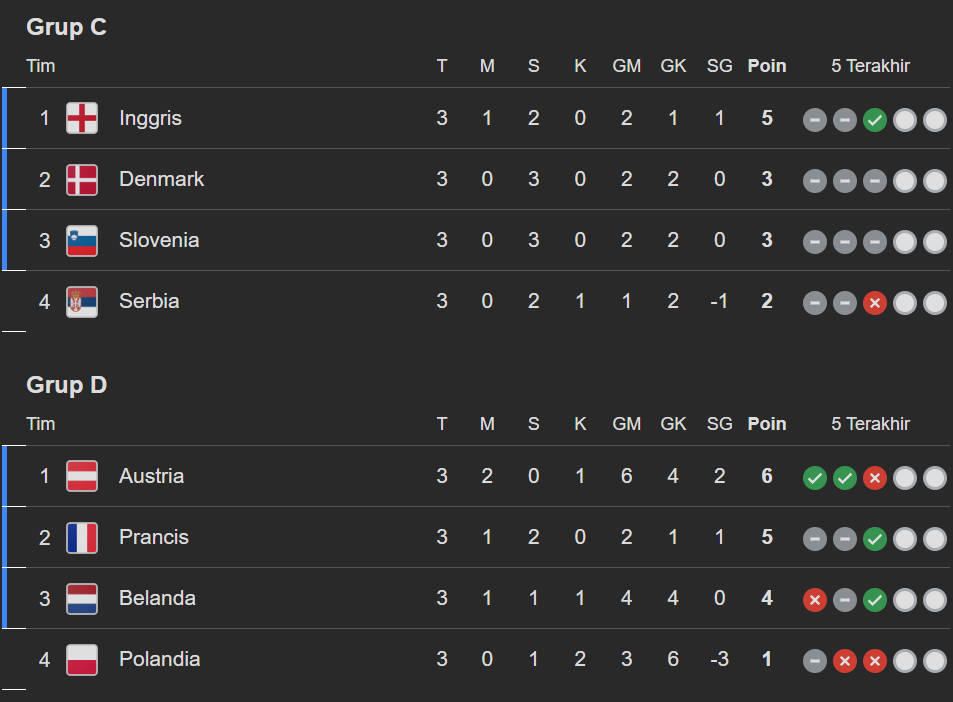Click Inggris green win result icon
953x702 pixels.
(875, 120)
